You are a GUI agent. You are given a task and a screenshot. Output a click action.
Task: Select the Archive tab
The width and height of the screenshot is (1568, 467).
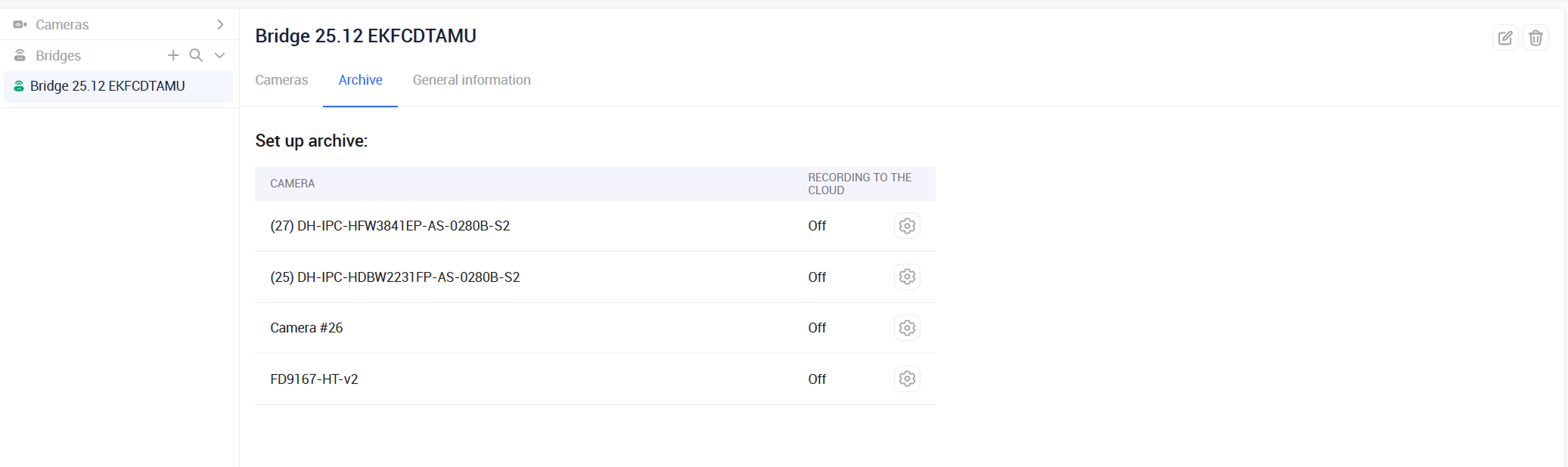click(x=360, y=80)
